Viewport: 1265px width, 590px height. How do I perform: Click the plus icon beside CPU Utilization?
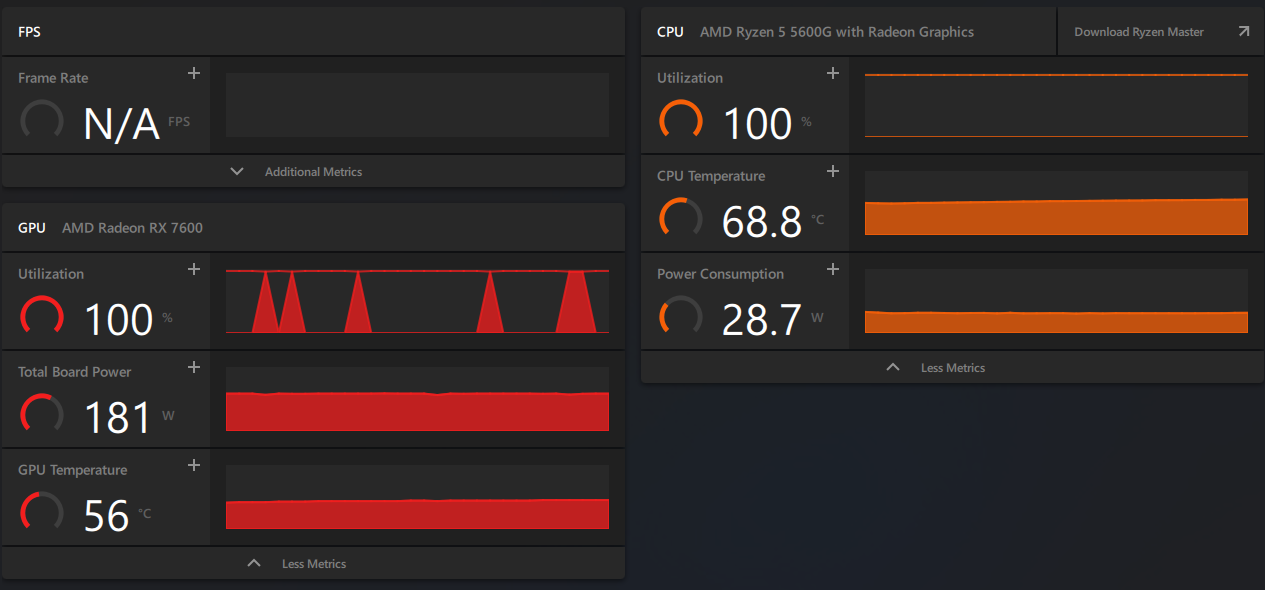[832, 73]
